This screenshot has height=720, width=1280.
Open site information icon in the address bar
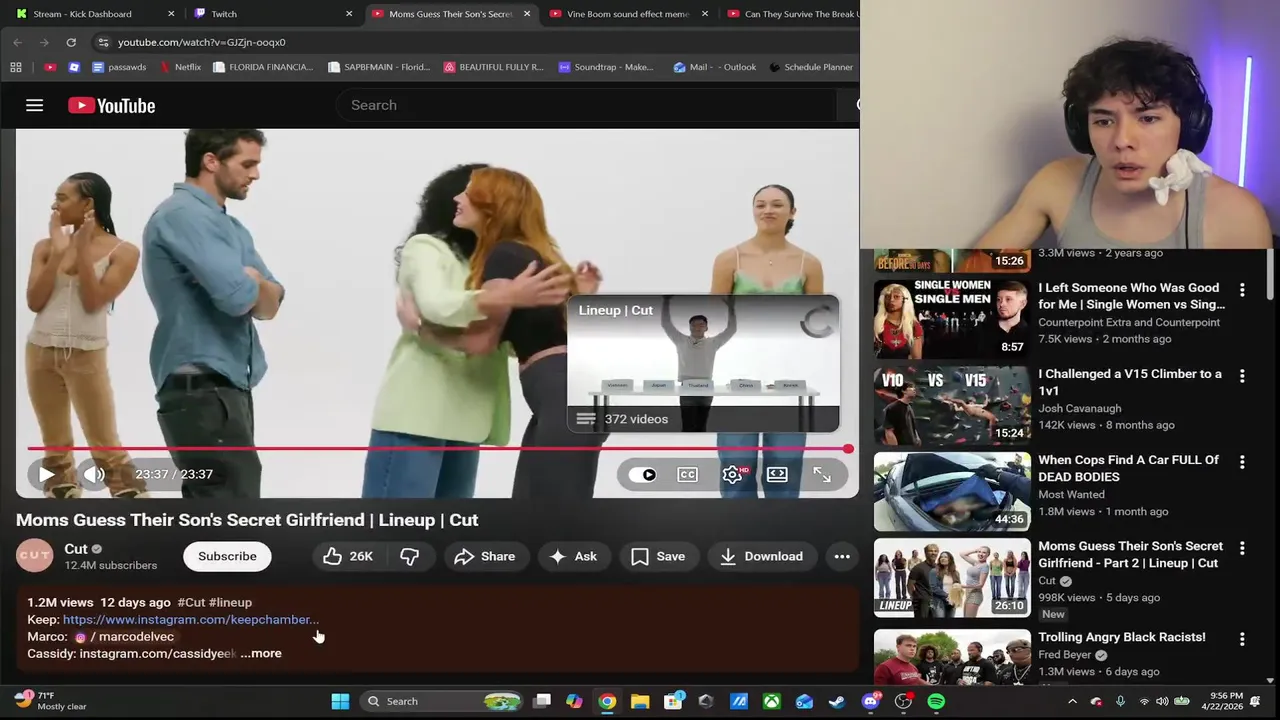(103, 42)
